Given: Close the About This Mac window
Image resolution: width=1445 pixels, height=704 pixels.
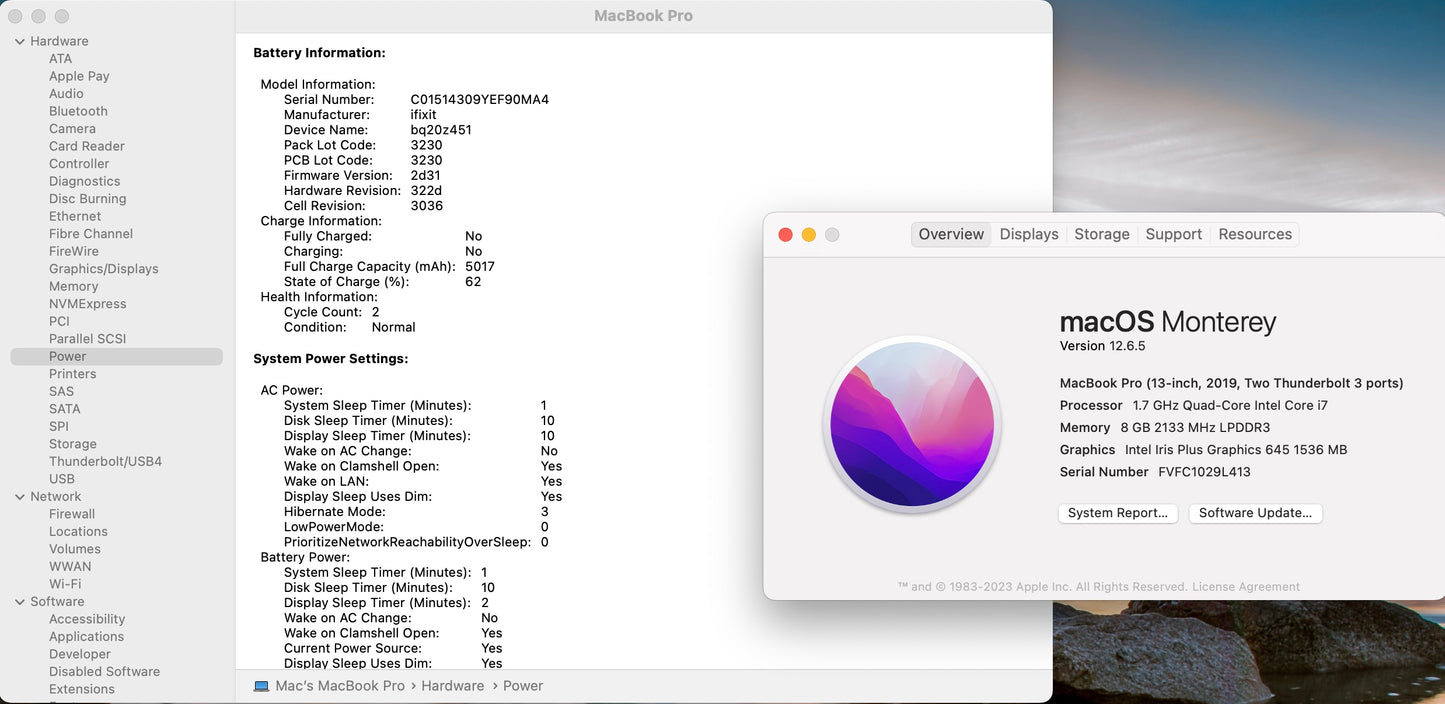Looking at the screenshot, I should click(x=785, y=235).
